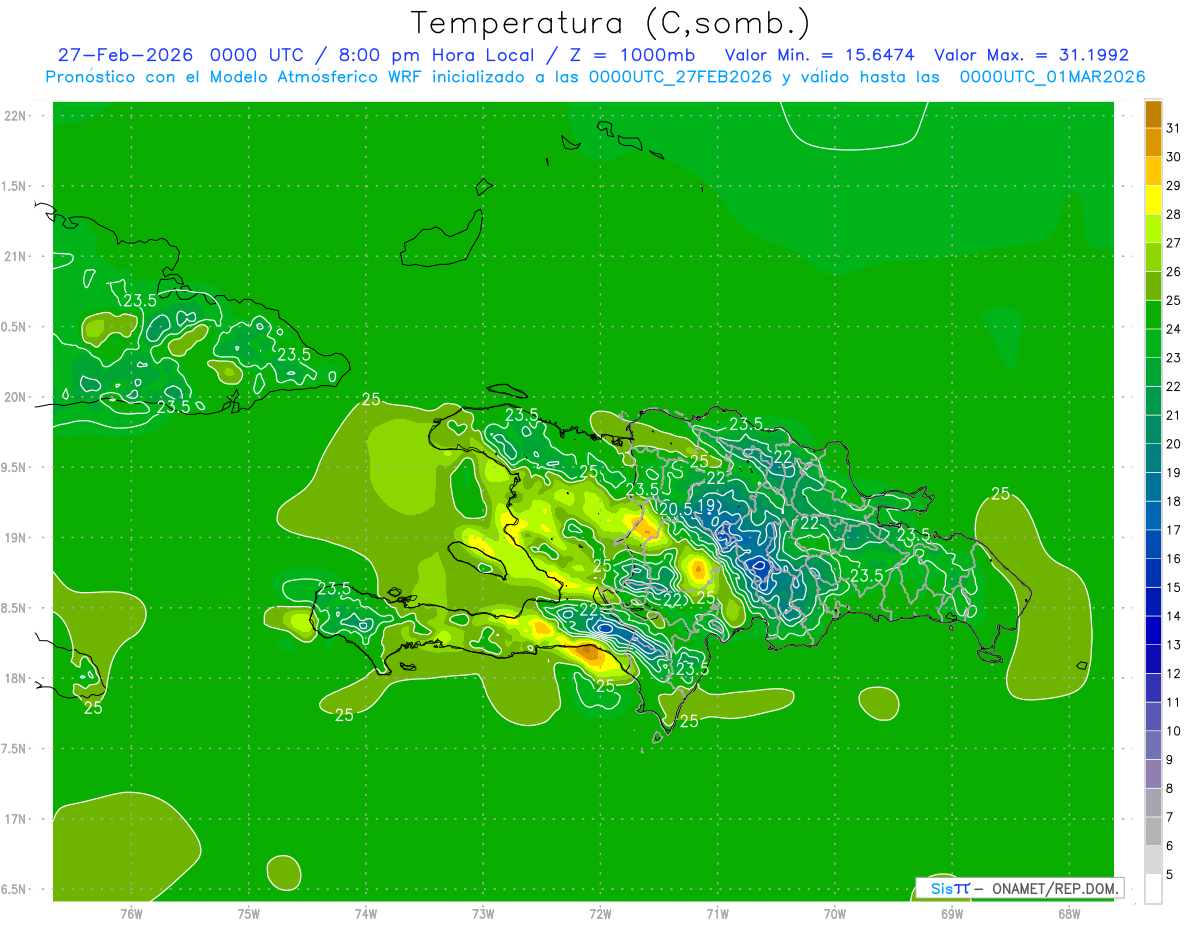This screenshot has width=1200, height=927.
Task: Click the '74W' longitude axis label
Action: pyautogui.click(x=366, y=913)
